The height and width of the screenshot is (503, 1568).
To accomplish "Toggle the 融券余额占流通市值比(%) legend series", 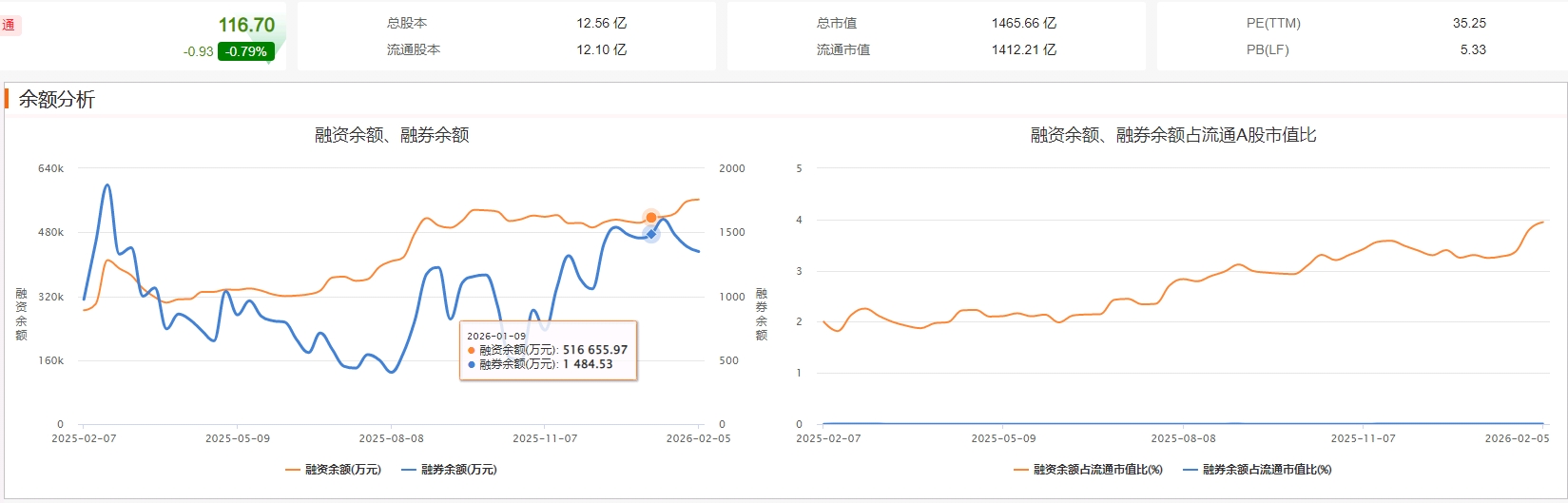I will tap(1258, 470).
